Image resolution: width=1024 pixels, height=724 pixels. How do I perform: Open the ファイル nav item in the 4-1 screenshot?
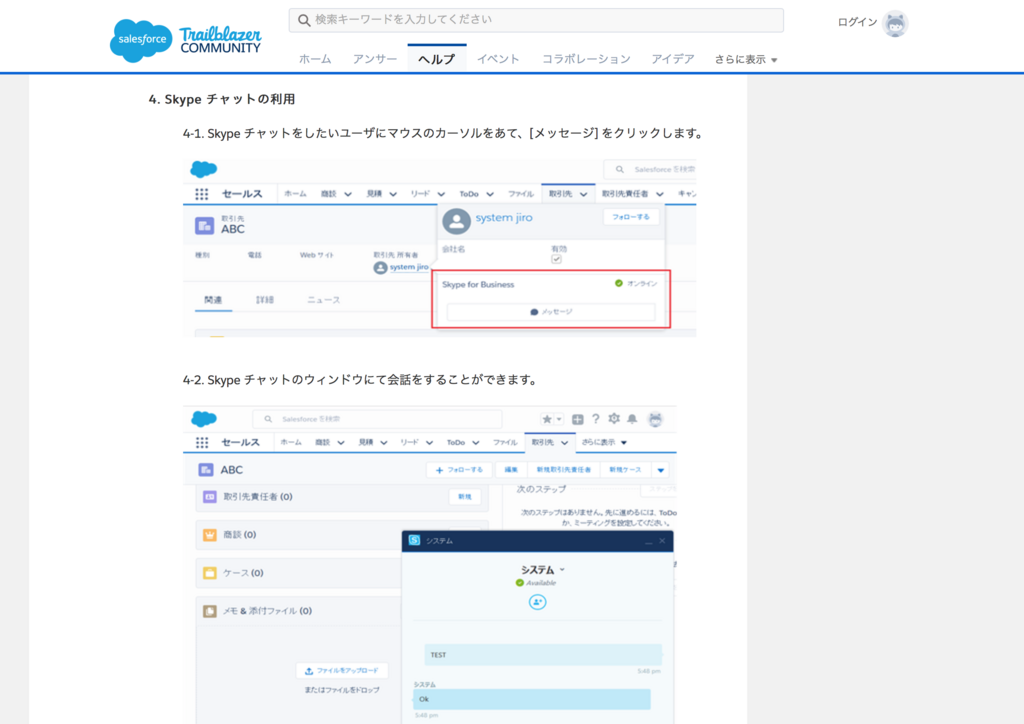coord(520,194)
